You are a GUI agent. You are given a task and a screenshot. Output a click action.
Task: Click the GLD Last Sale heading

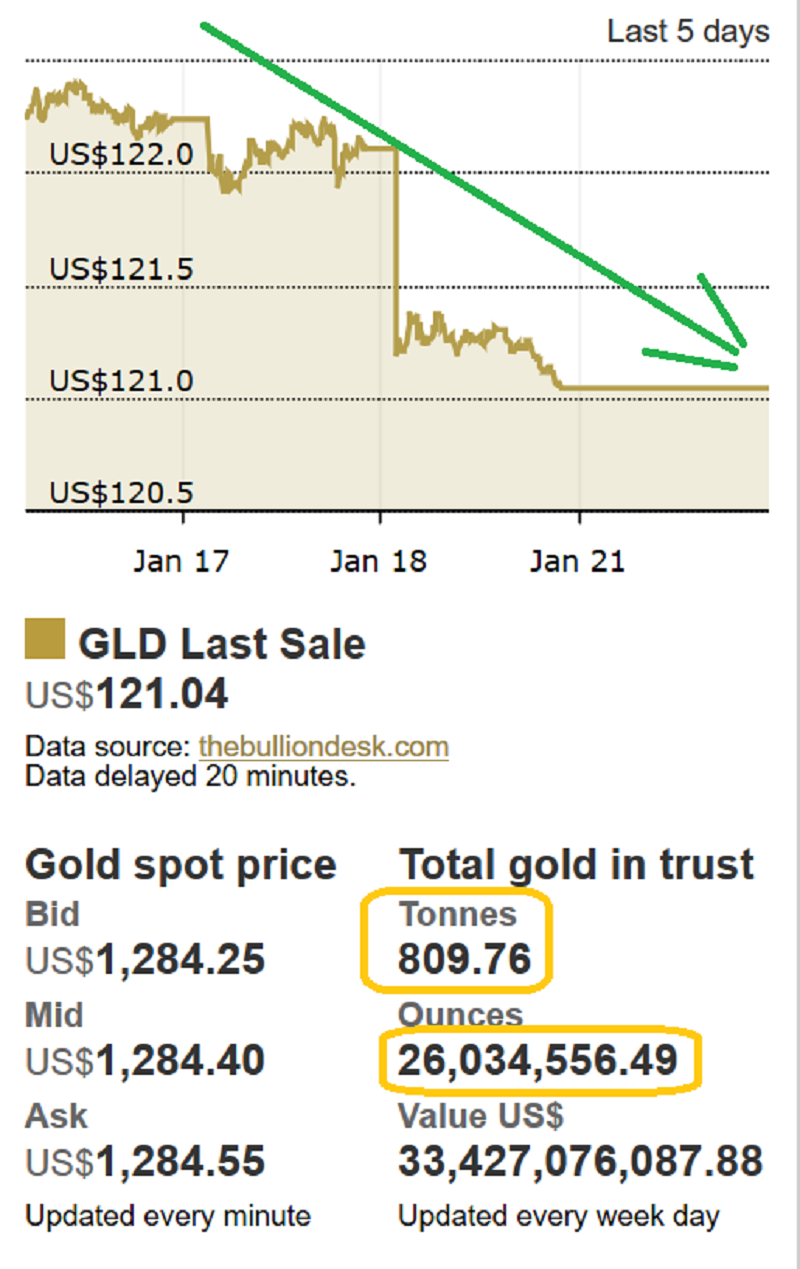point(222,644)
